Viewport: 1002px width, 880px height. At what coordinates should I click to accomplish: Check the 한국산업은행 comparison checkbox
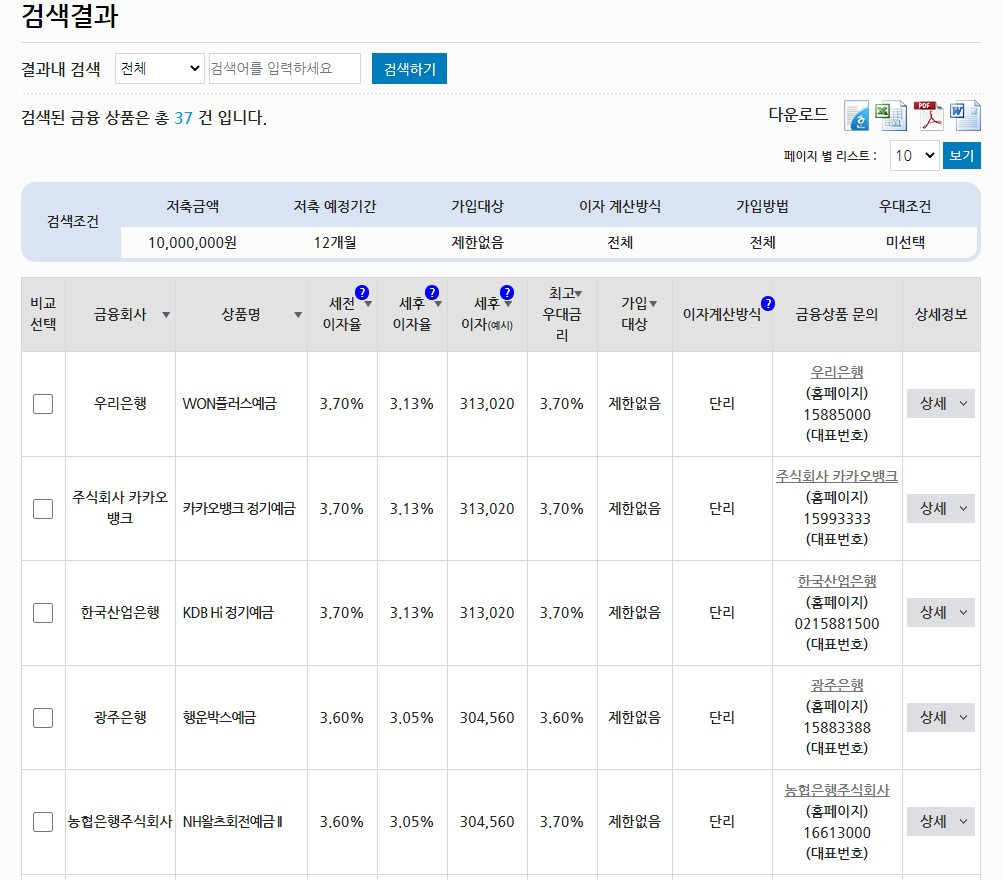43,613
